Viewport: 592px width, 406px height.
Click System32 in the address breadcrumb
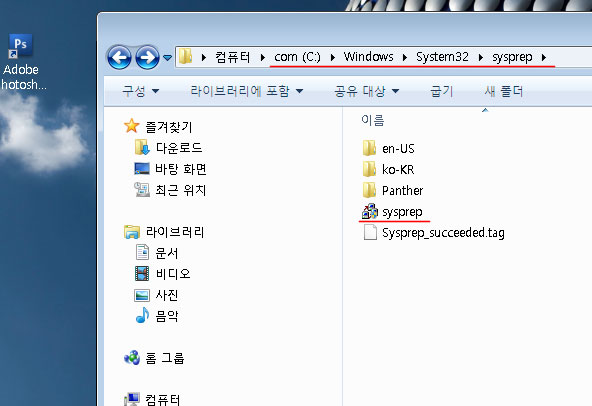point(442,57)
